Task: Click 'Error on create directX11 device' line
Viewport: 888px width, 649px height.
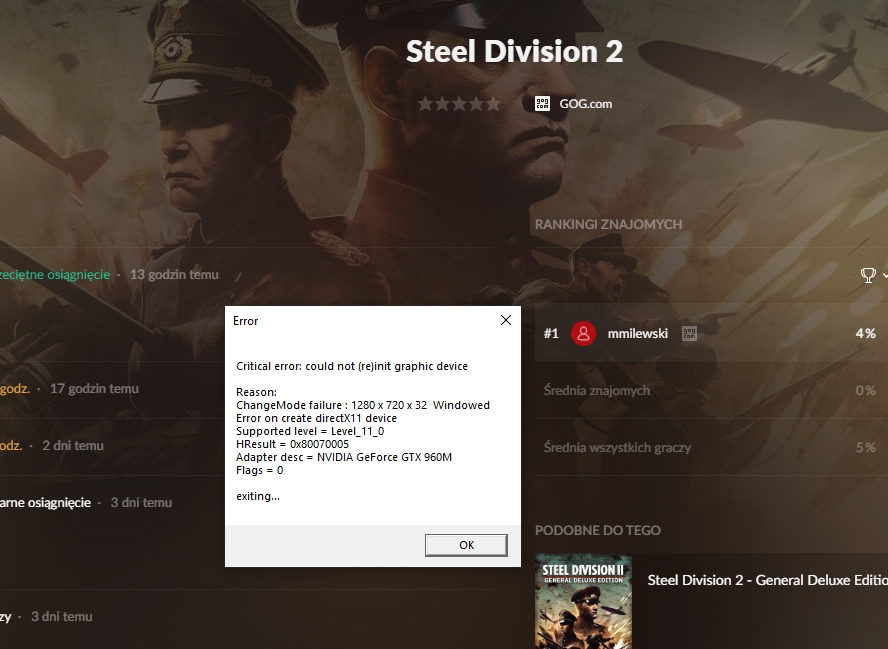Action: point(316,419)
